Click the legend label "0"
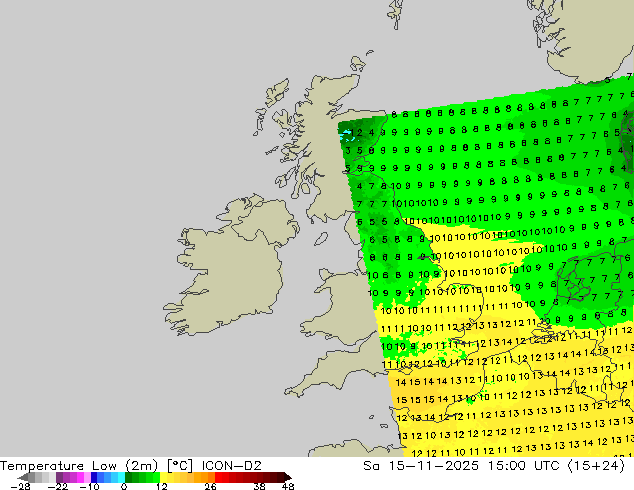This screenshot has height=490, width=634. coord(124,486)
